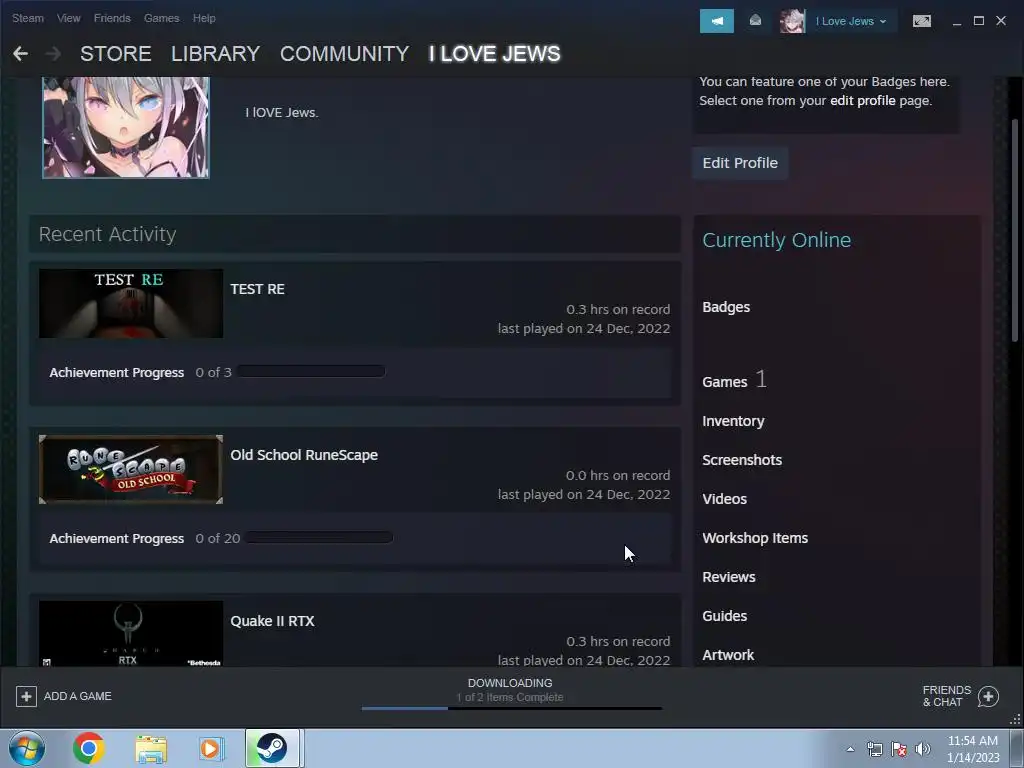Open DOWNLOADING status text
Screen dimensions: 1024x768
[x=510, y=683]
